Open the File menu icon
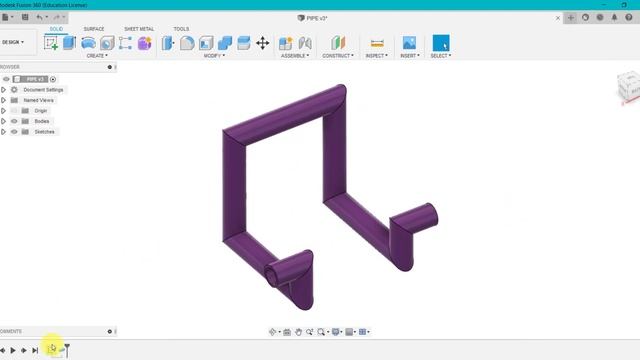The height and width of the screenshot is (360, 640). (x=6, y=17)
